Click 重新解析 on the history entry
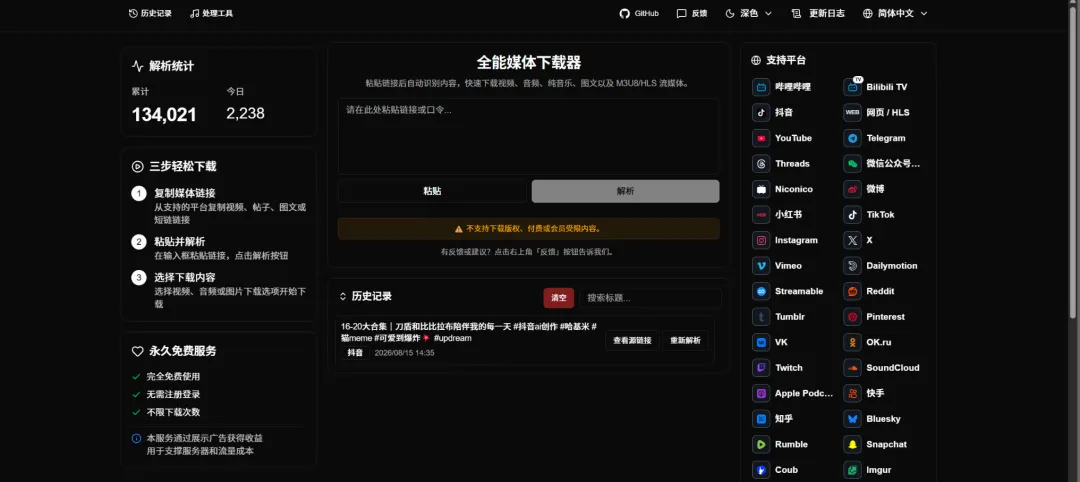This screenshot has height=482, width=1080. tap(685, 340)
